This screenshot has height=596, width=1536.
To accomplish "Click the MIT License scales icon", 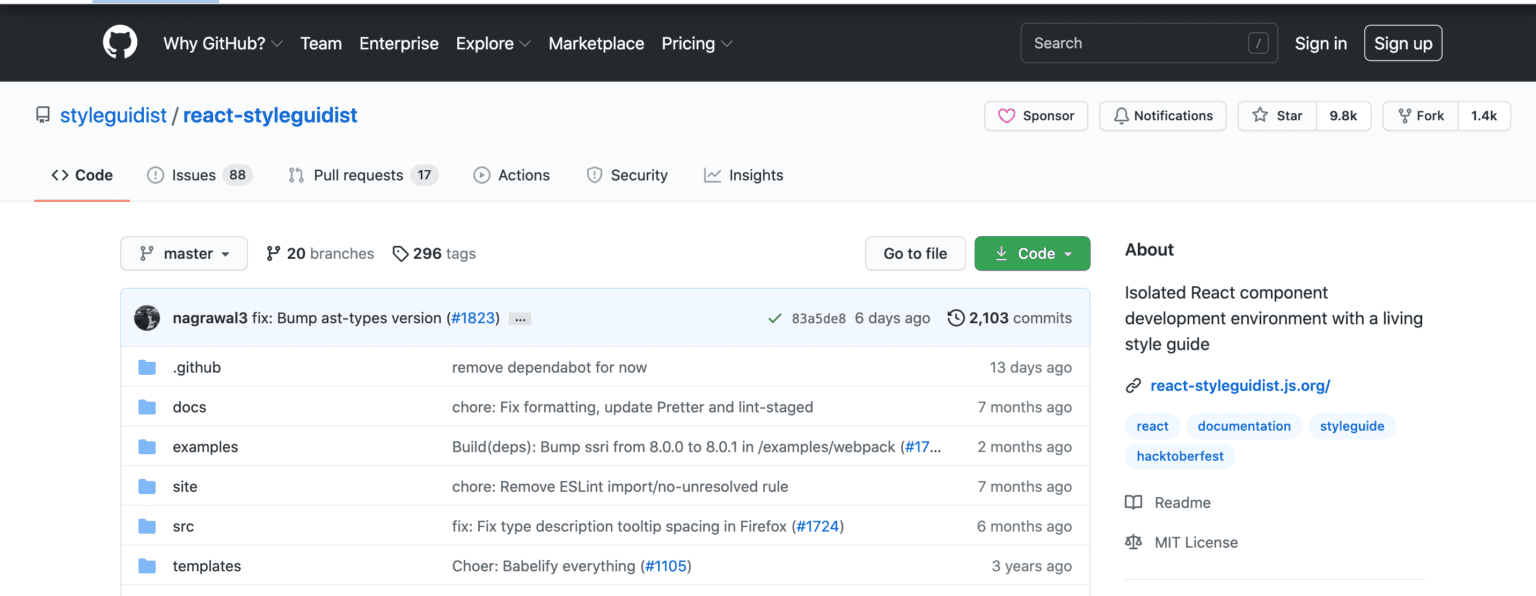I will 1133,541.
